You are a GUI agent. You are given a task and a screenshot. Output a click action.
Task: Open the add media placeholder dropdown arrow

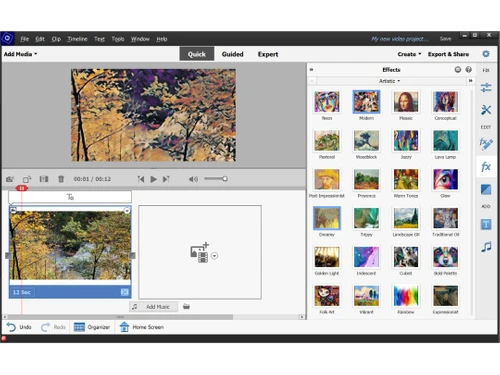[x=215, y=256]
